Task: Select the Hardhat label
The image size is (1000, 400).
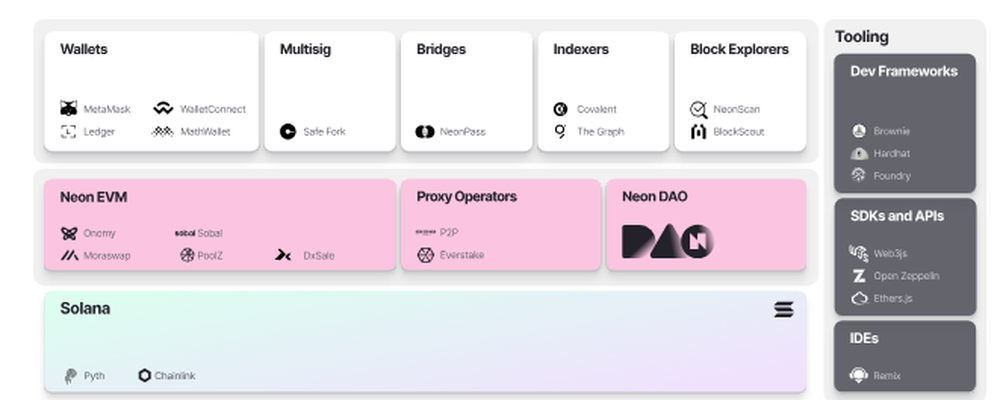Action: tap(892, 153)
